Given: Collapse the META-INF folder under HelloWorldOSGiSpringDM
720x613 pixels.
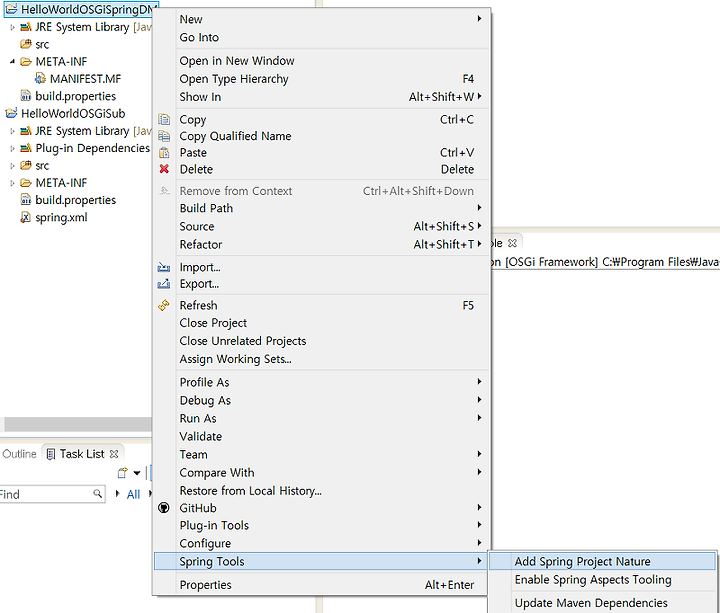Looking at the screenshot, I should (x=12, y=62).
